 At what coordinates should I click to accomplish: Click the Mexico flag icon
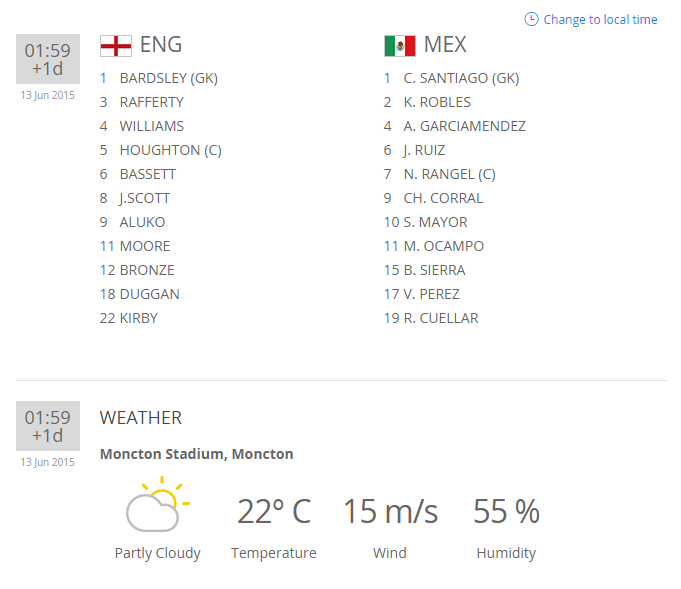coord(399,46)
